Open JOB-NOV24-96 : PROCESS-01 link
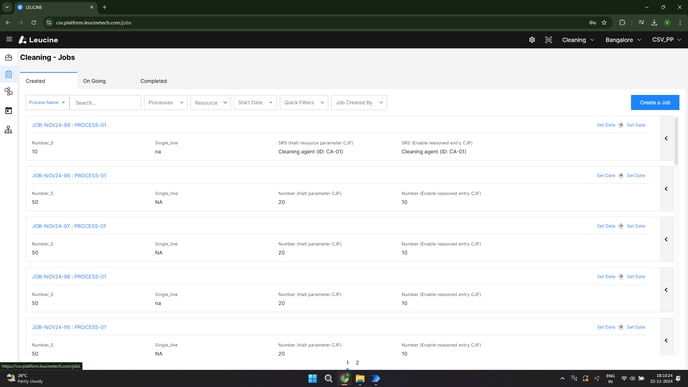Image resolution: width=688 pixels, height=387 pixels. [69, 276]
